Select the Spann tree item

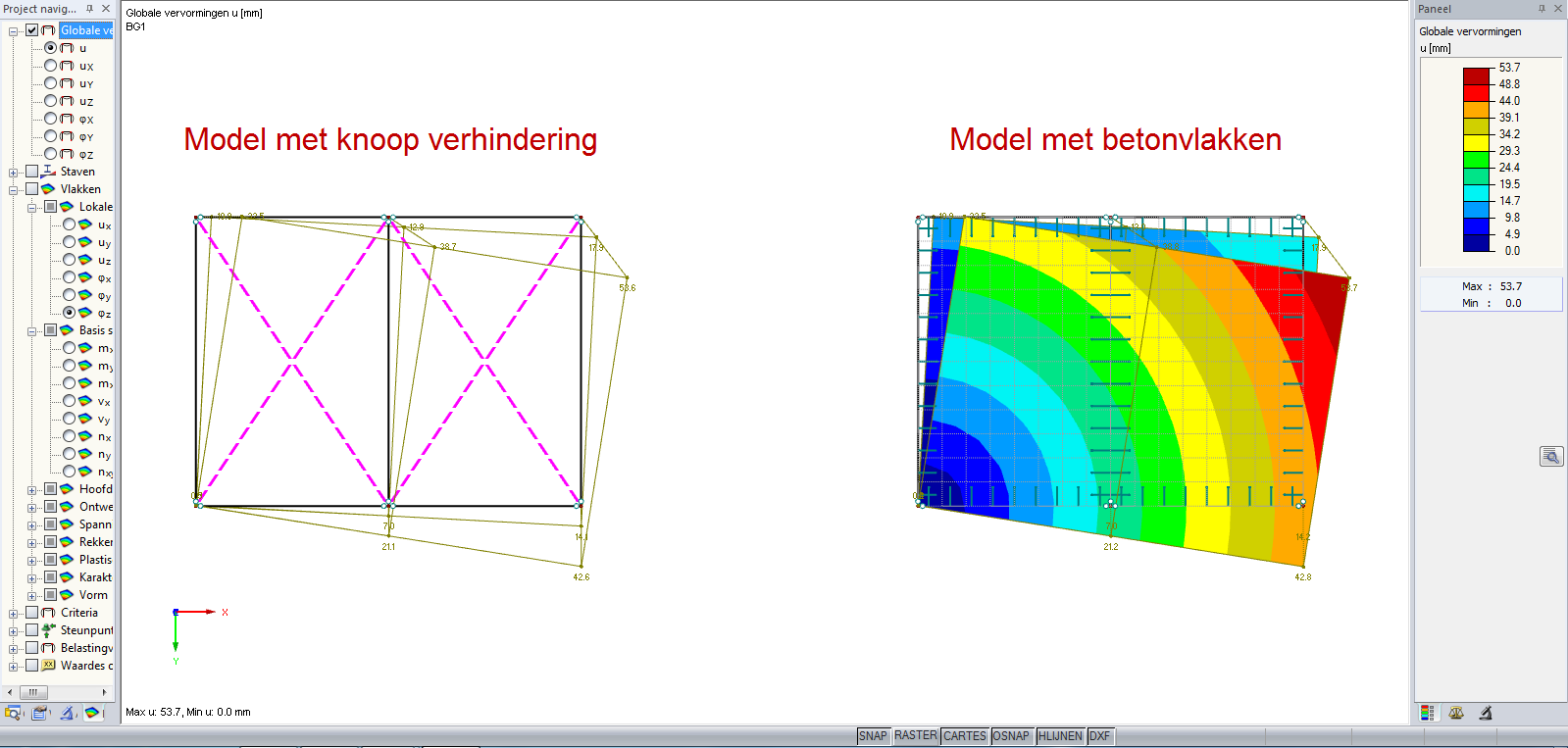click(95, 524)
